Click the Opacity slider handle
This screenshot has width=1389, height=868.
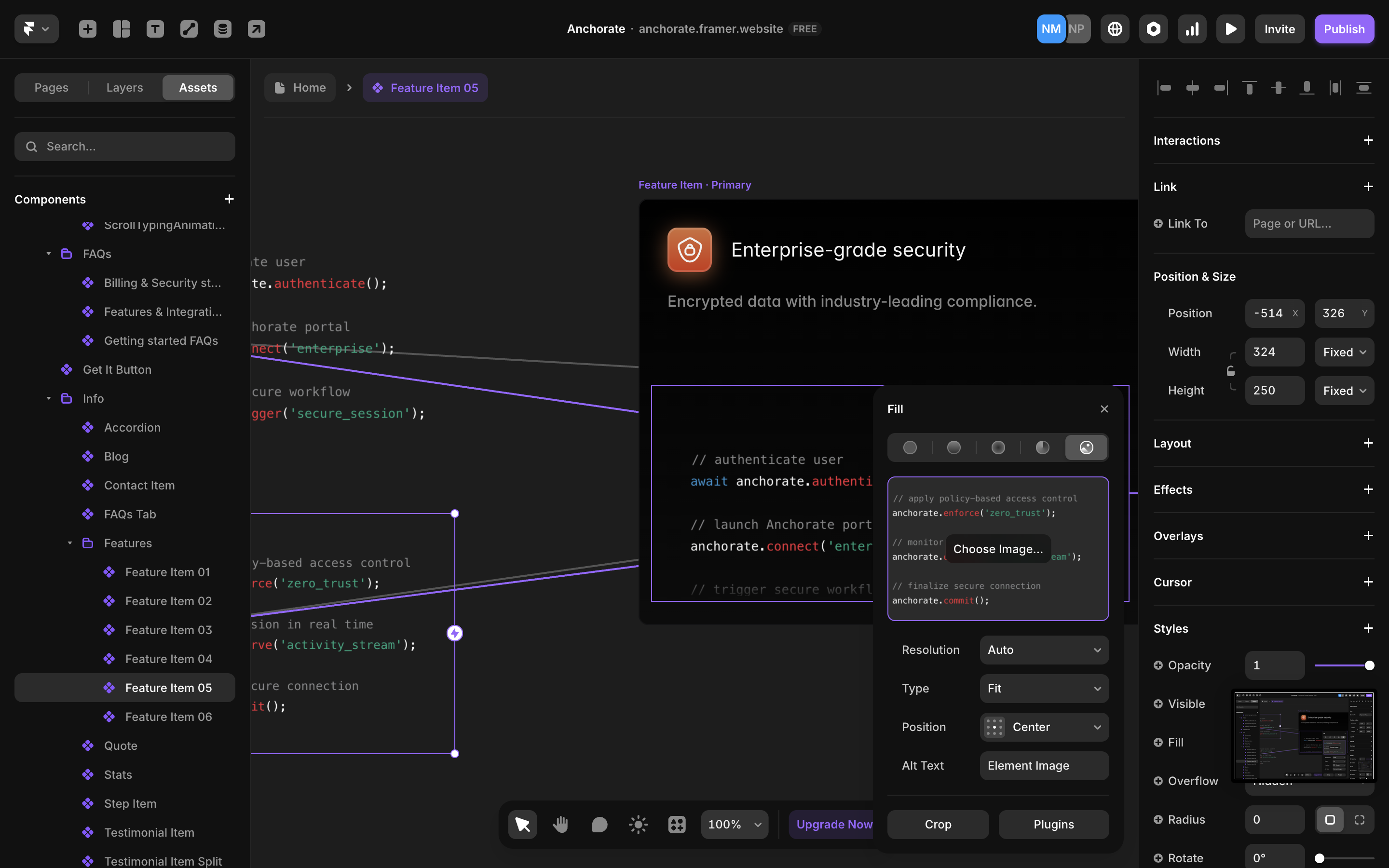coord(1370,665)
